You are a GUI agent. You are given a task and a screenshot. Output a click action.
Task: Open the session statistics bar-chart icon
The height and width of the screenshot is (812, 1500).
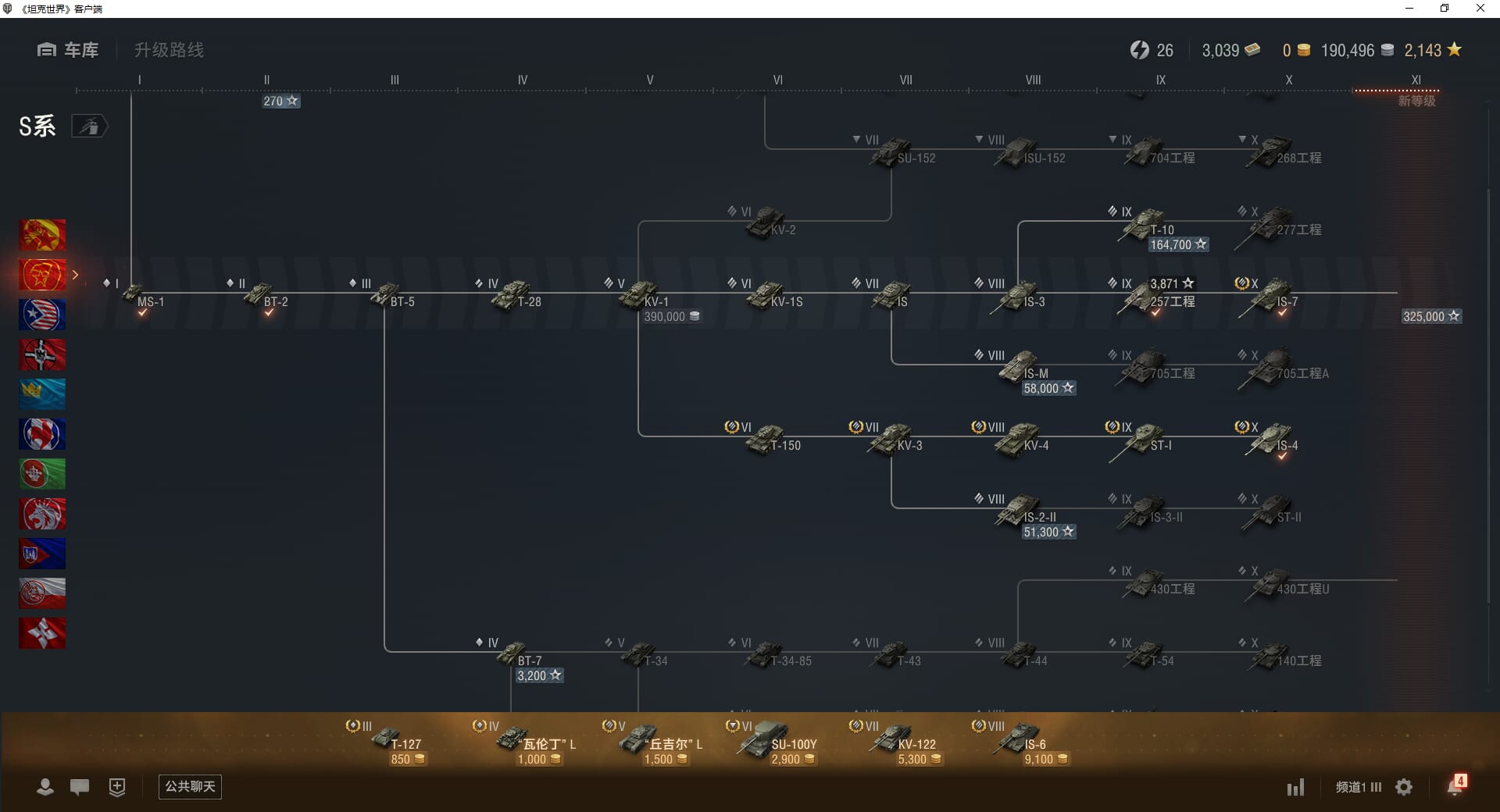(1295, 787)
